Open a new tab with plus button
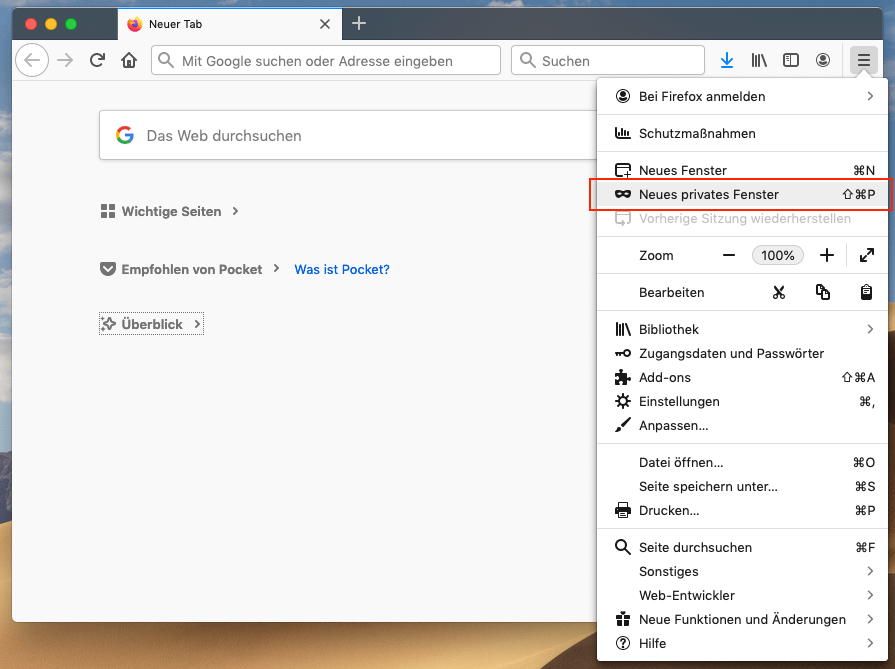Viewport: 895px width, 669px height. (x=358, y=23)
